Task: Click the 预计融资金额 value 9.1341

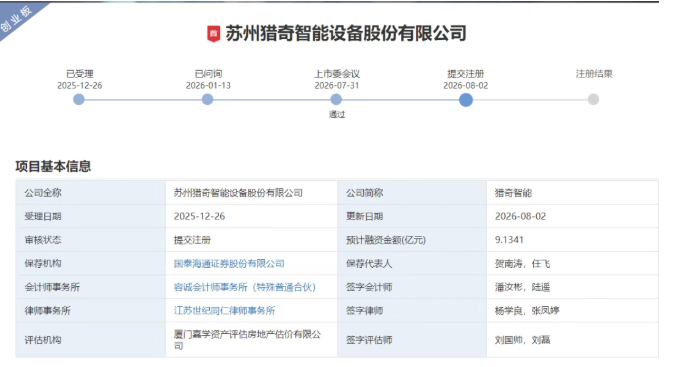Action: [509, 240]
